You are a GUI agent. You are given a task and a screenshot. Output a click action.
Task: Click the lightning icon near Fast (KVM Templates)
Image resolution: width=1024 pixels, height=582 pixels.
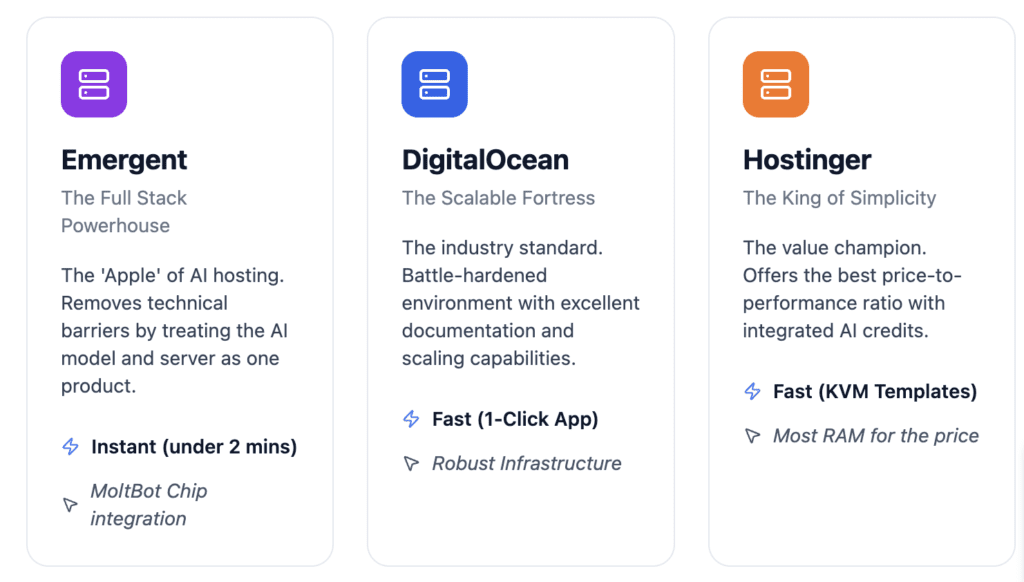[751, 391]
